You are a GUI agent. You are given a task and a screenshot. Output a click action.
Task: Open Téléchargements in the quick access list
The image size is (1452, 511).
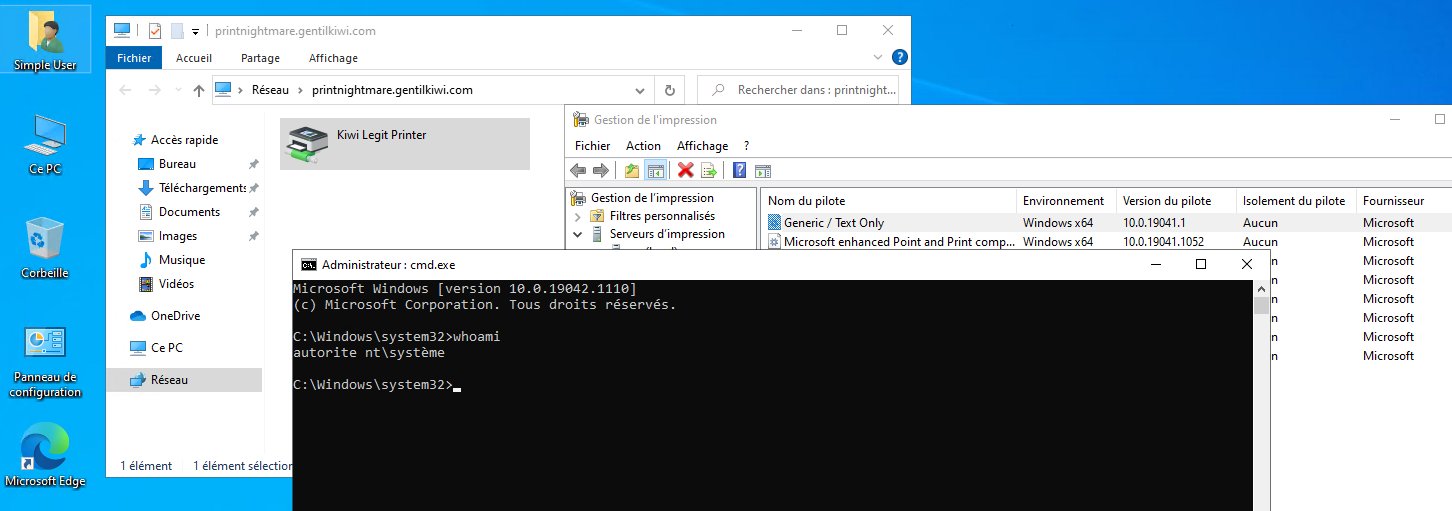click(202, 188)
